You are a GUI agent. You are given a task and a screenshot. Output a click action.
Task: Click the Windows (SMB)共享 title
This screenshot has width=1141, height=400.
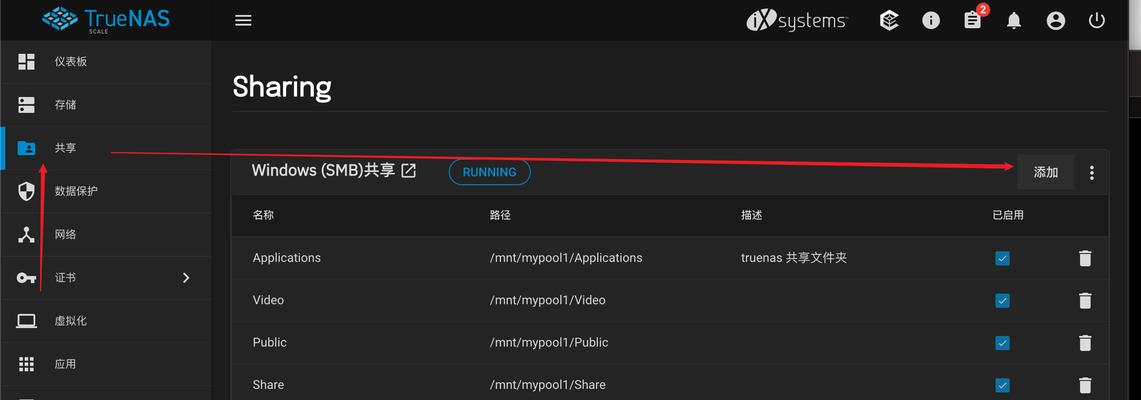pos(323,170)
